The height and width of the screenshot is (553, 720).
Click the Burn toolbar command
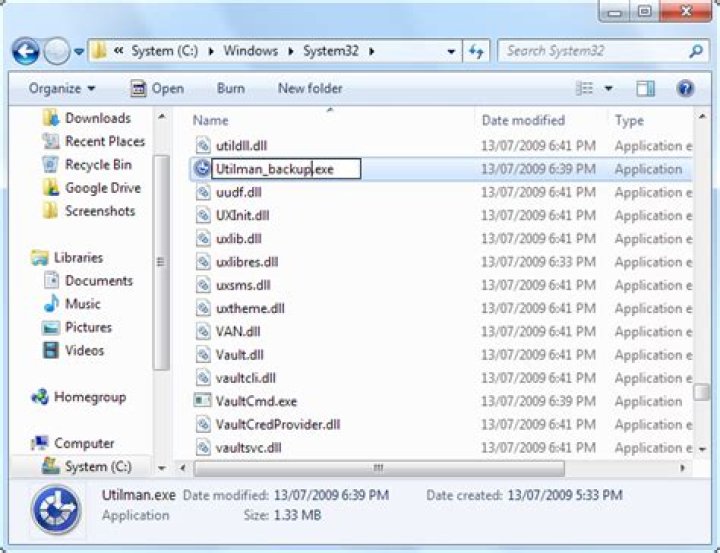231,88
